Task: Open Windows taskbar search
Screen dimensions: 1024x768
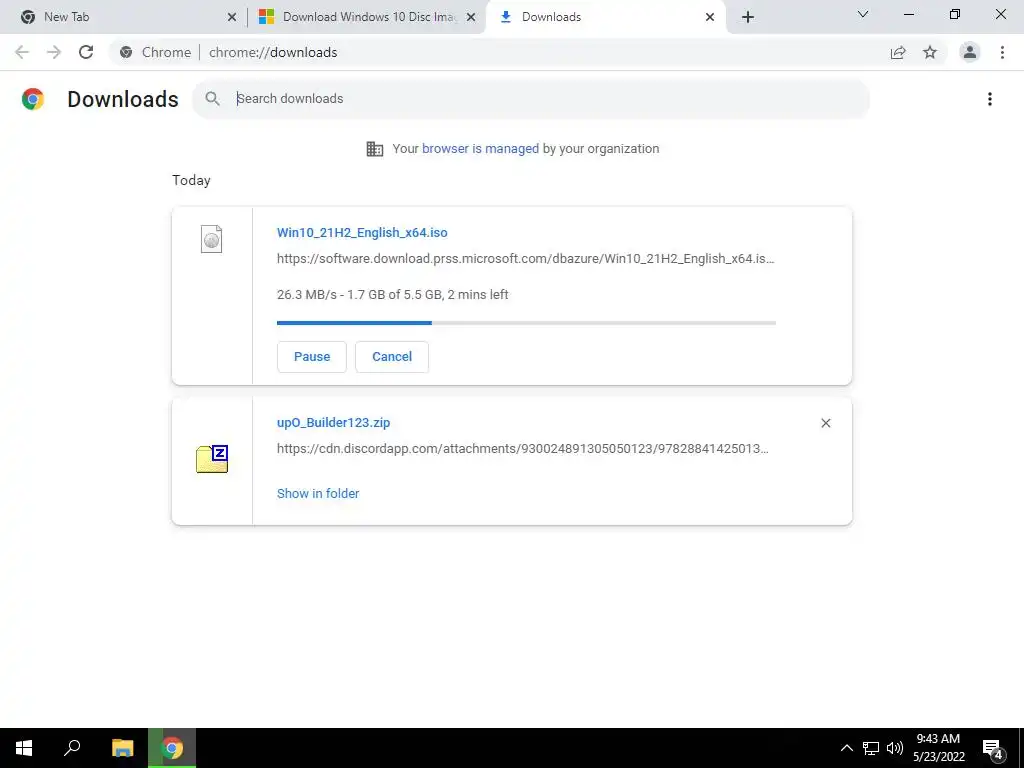Action: click(x=72, y=748)
